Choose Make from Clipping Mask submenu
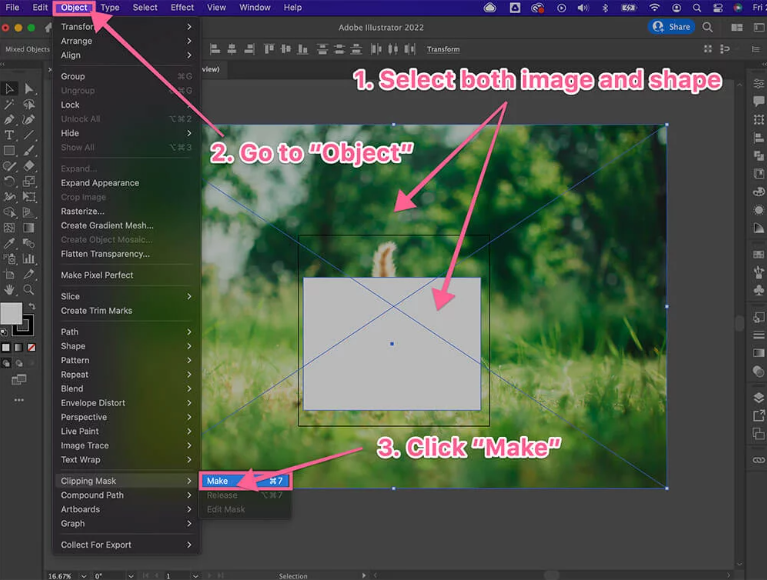 (245, 481)
